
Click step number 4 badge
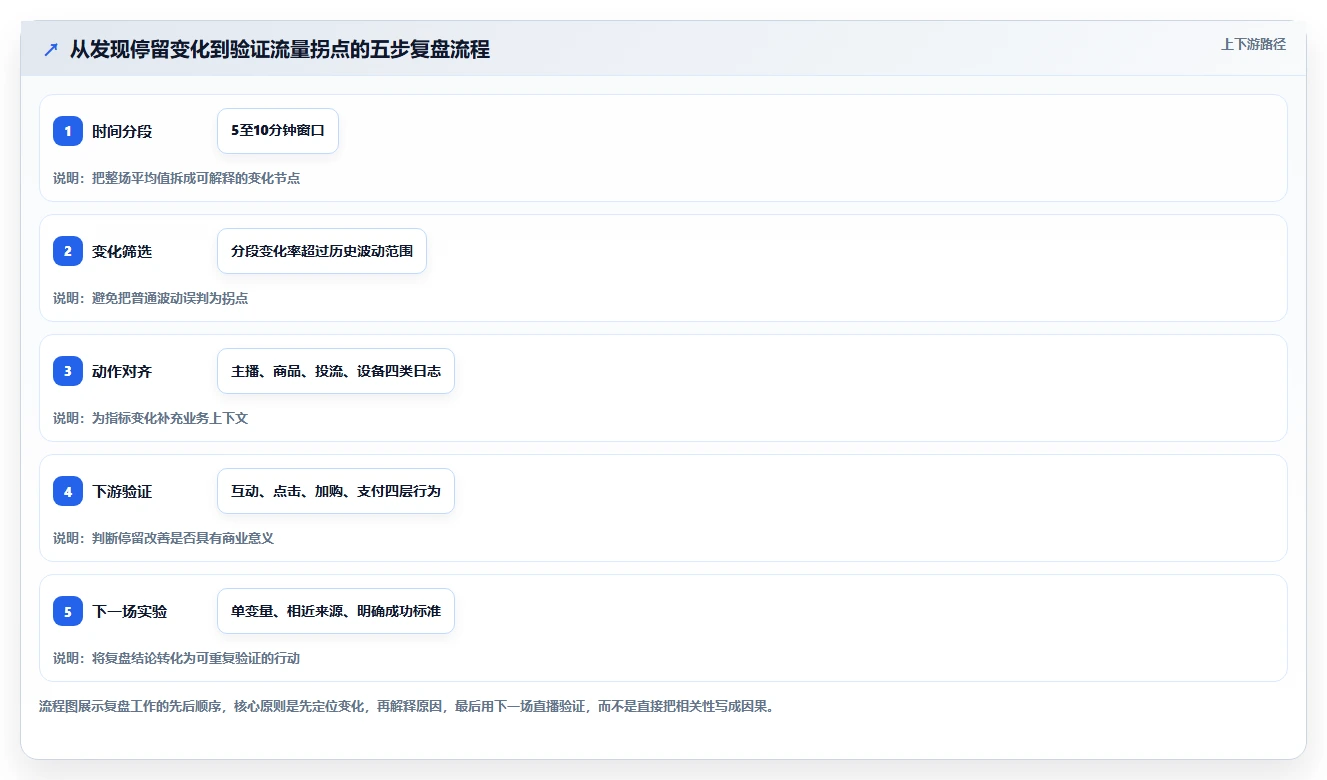point(68,491)
